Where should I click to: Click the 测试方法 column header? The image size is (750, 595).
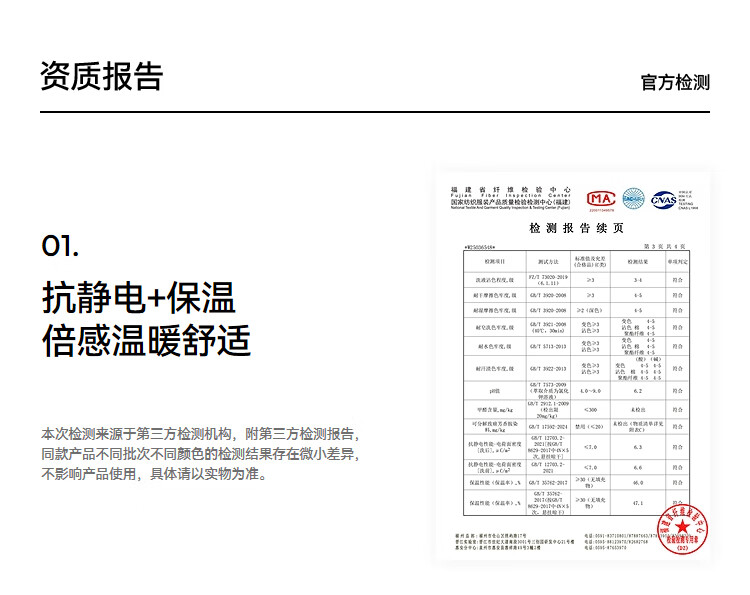click(548, 262)
